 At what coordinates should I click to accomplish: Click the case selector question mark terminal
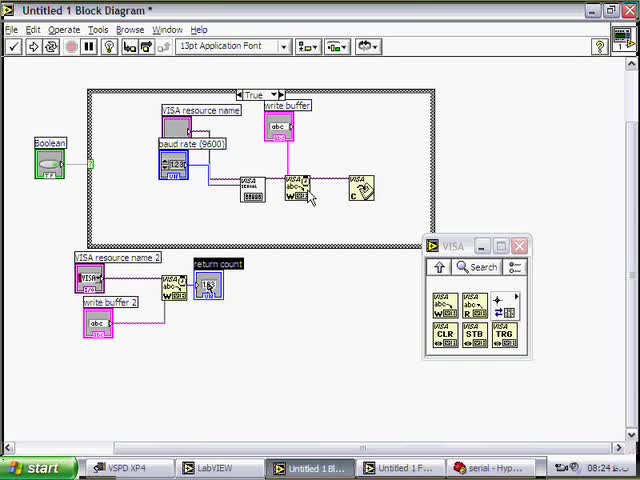click(91, 164)
